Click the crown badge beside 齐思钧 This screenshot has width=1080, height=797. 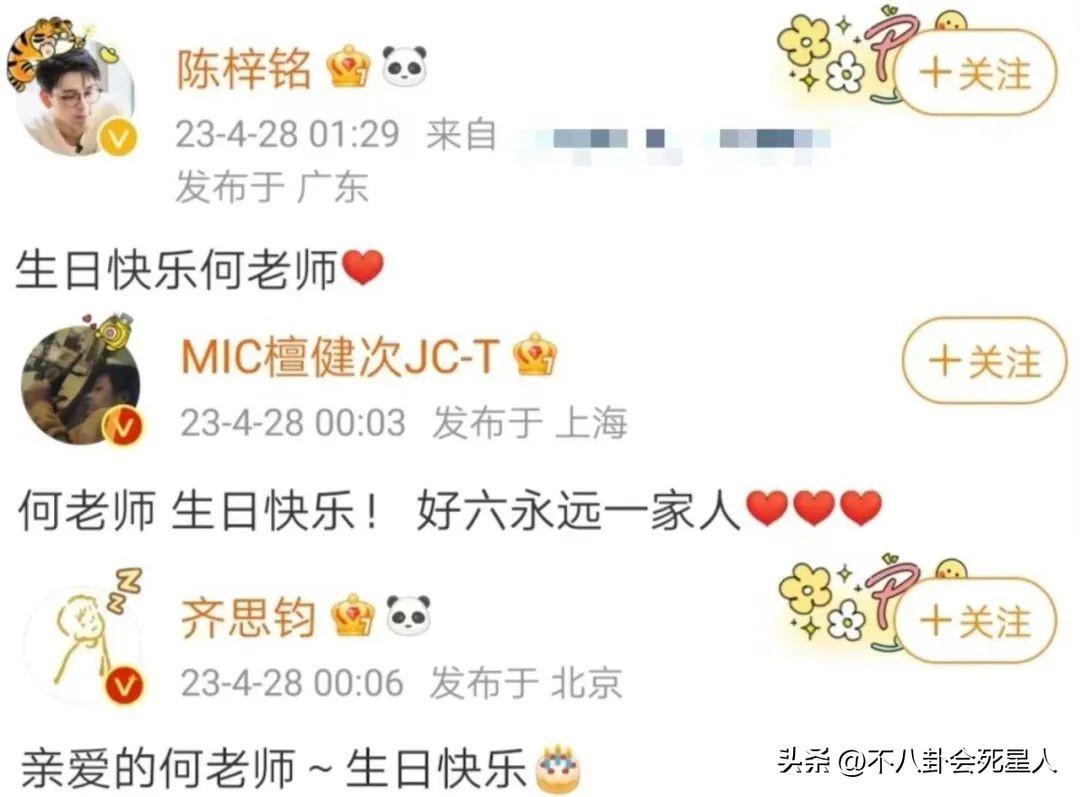click(353, 615)
